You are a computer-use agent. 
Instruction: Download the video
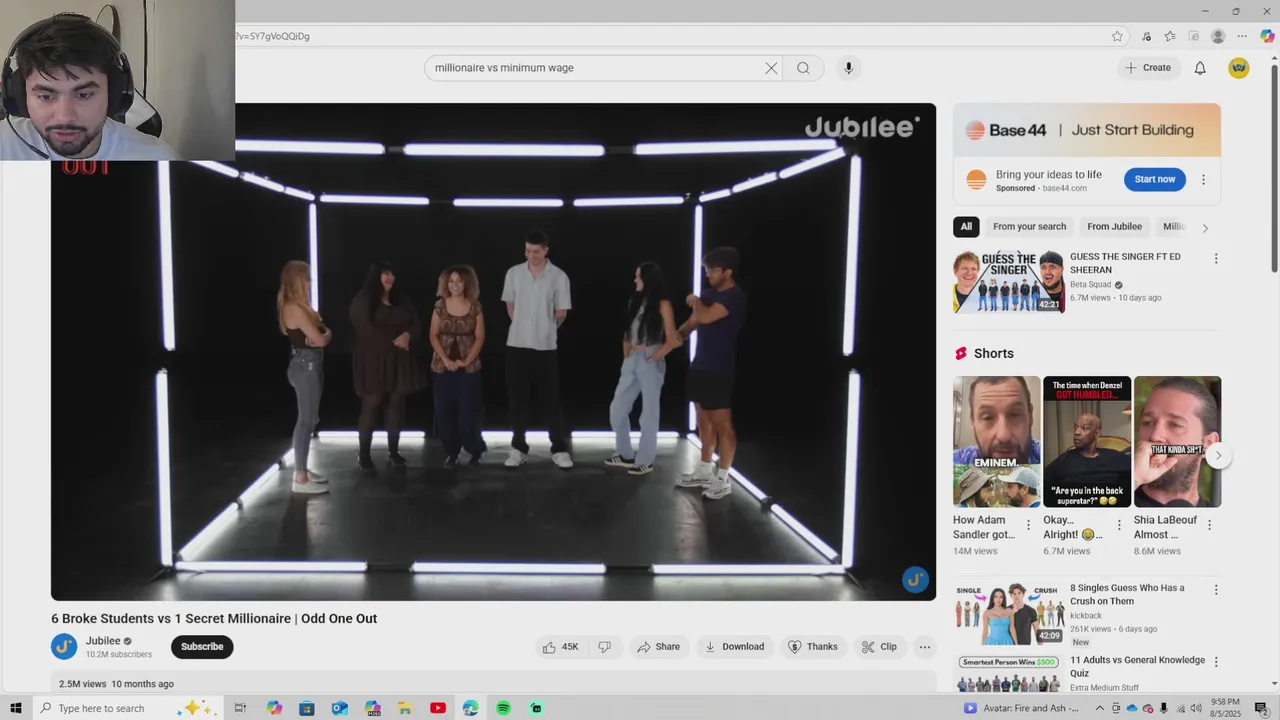pos(735,647)
